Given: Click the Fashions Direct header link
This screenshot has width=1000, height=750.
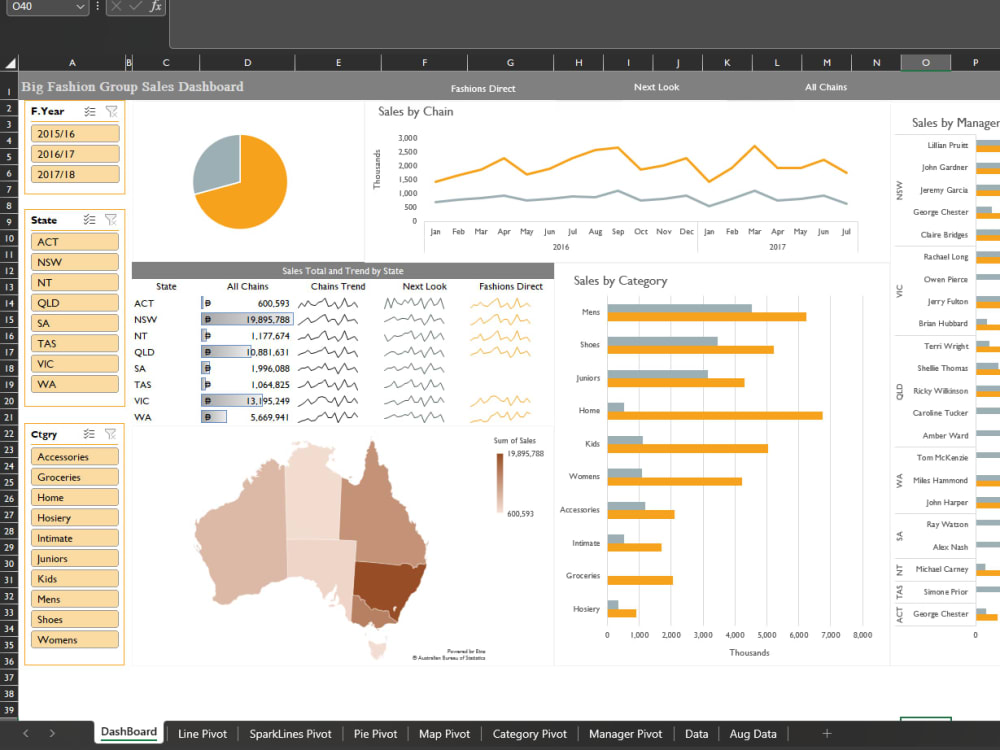Looking at the screenshot, I should coord(483,89).
